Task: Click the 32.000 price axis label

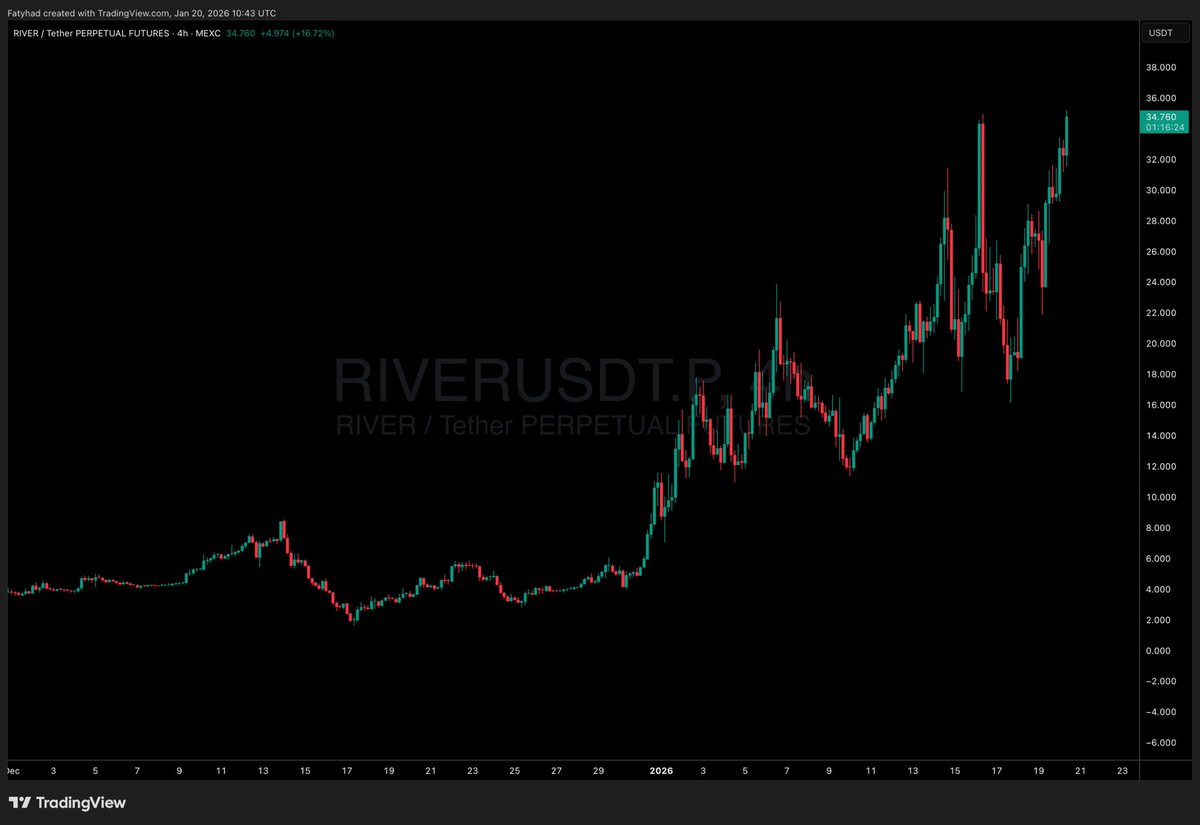Action: (1161, 160)
